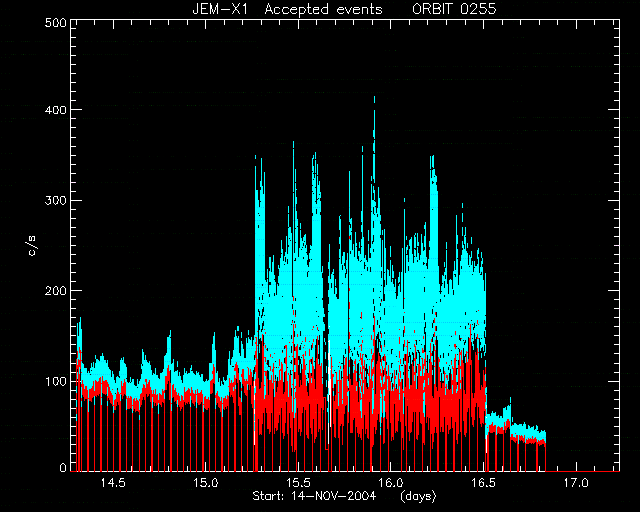
Task: Click the 15.5 x-axis tick label
Action: point(298,483)
